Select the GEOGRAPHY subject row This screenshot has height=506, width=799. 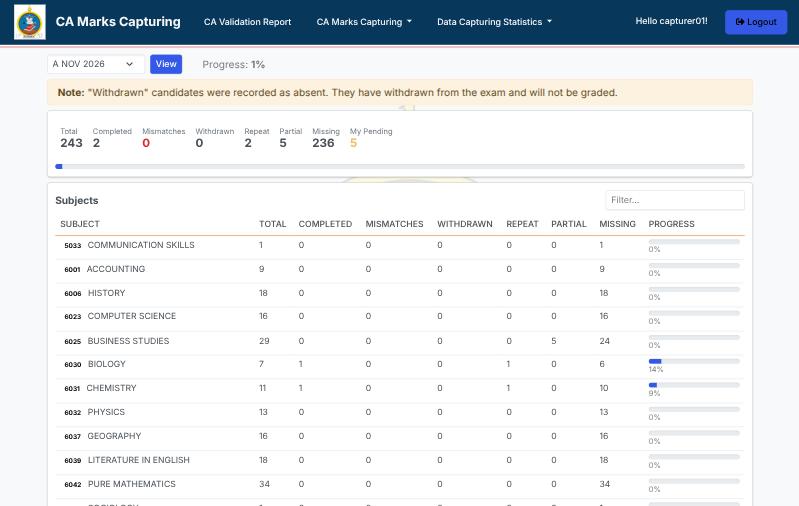click(400, 438)
